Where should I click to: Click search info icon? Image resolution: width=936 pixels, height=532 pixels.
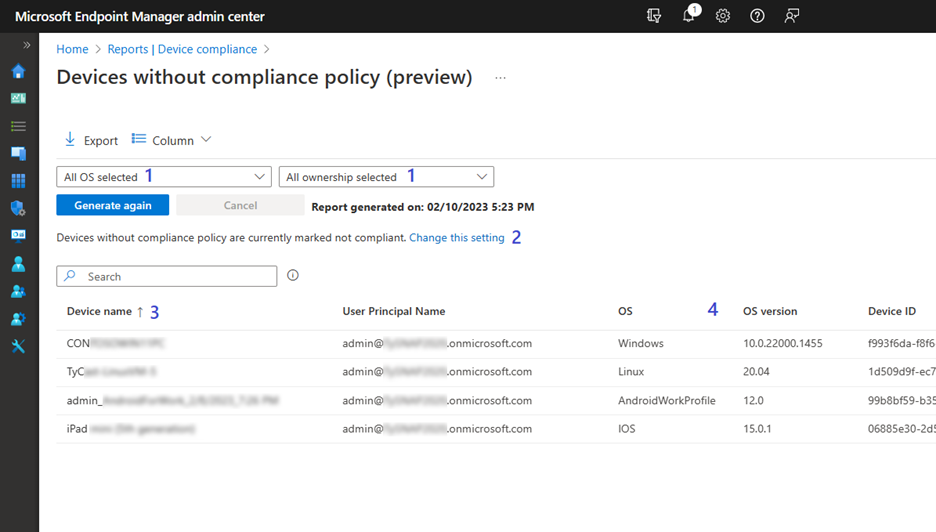click(292, 275)
